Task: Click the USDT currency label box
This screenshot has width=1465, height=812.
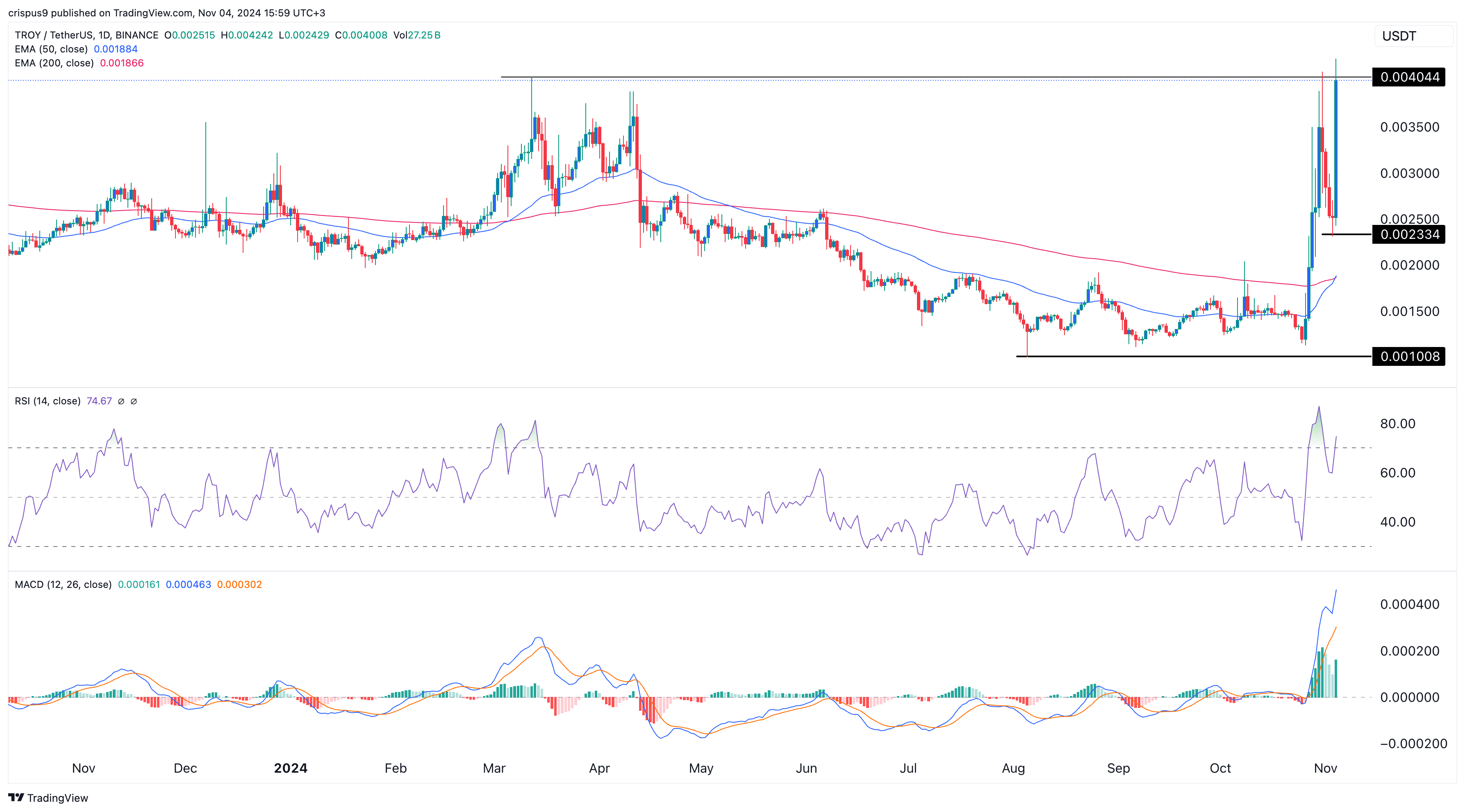Action: 1413,36
